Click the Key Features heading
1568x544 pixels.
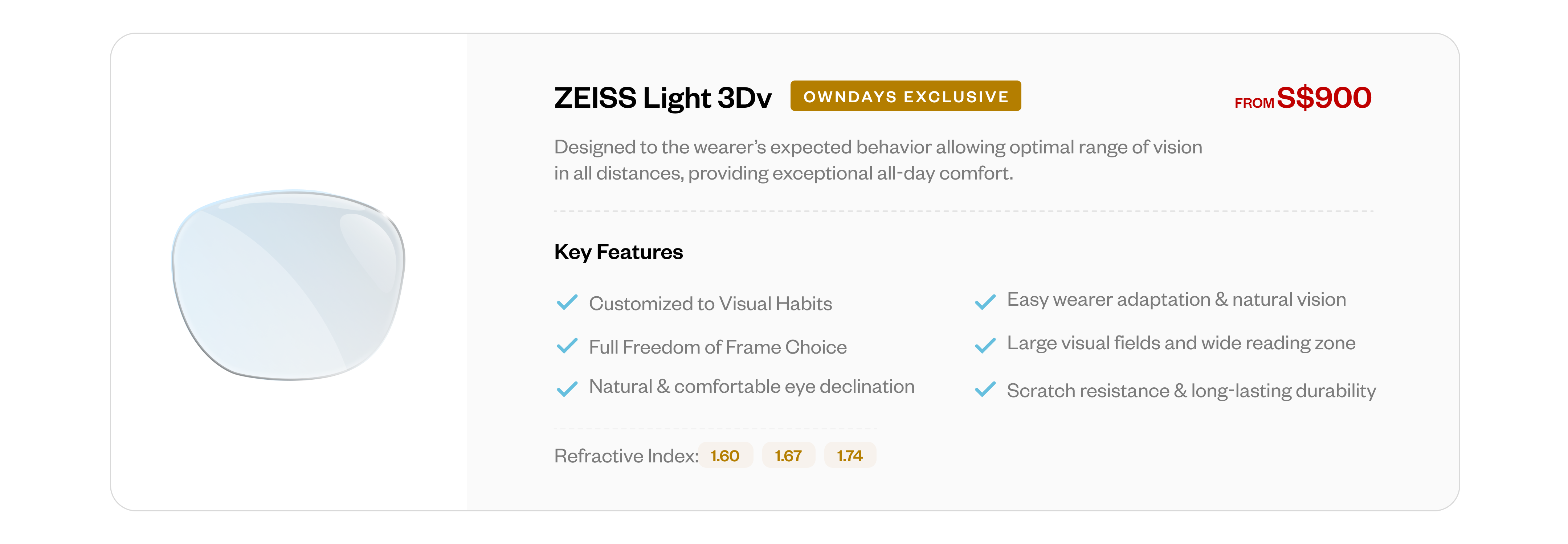[x=618, y=252]
